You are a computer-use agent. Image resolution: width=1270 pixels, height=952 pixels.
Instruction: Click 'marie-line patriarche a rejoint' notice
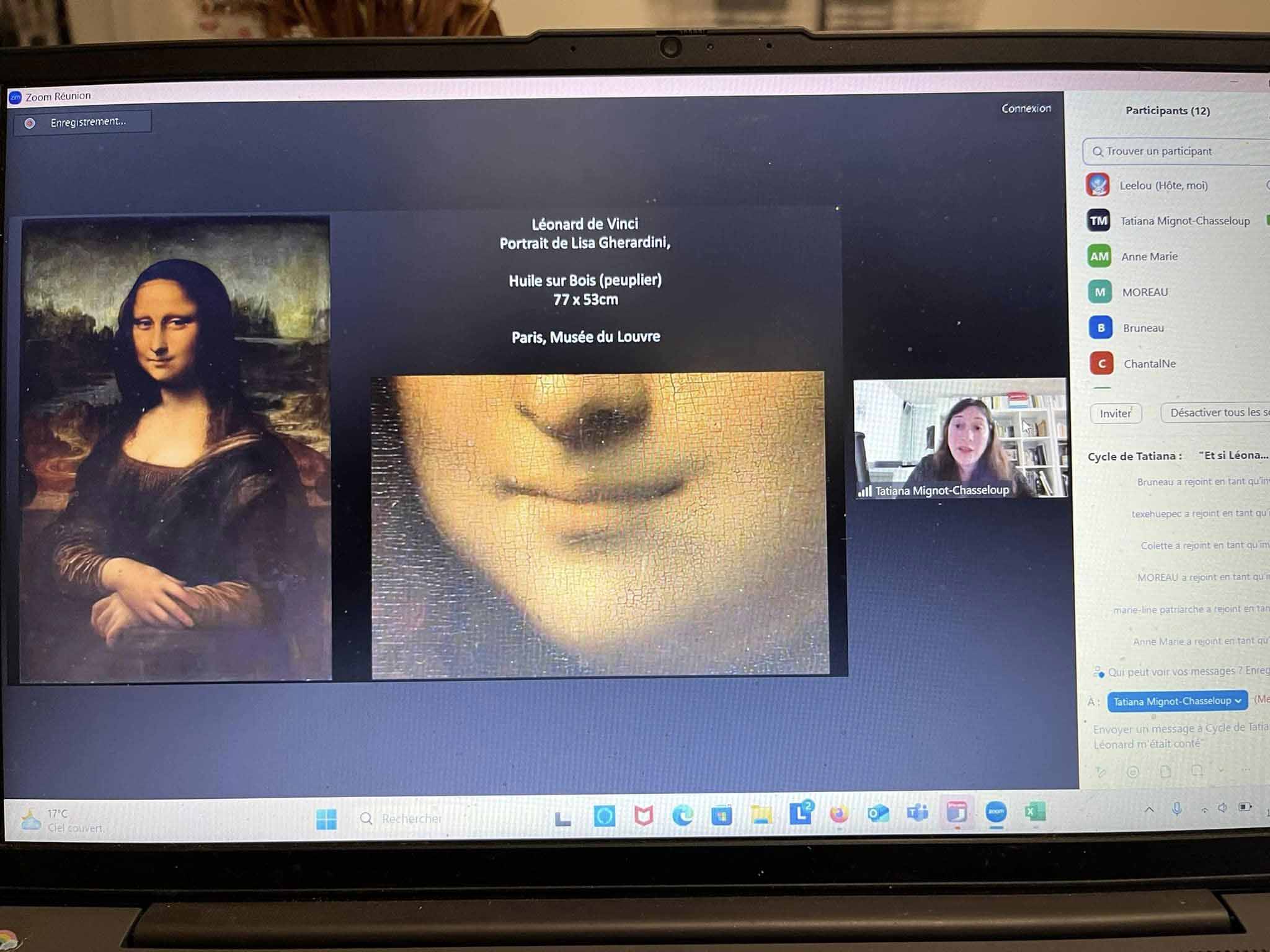1191,609
